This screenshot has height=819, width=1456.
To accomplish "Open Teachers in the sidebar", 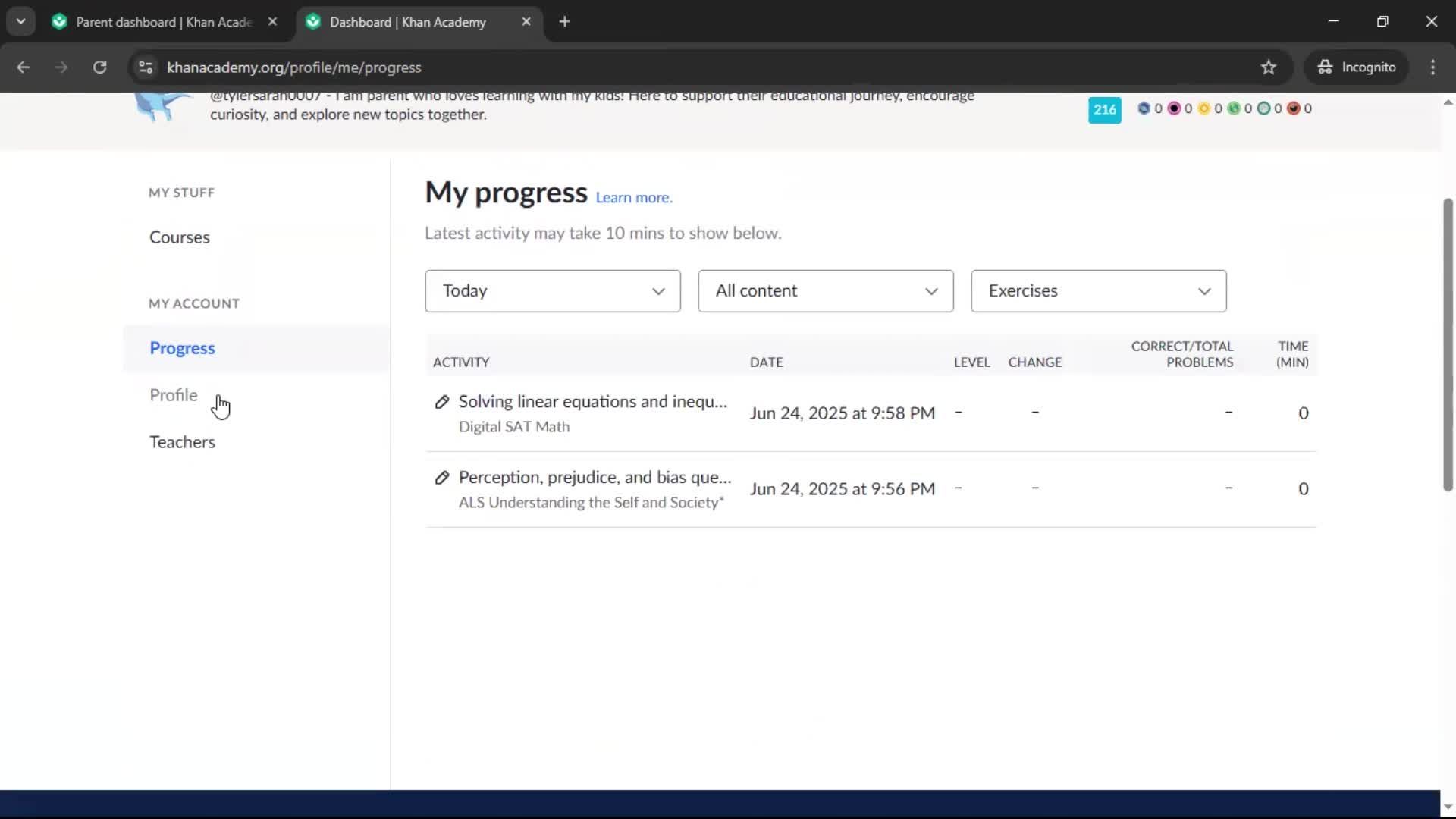I will coord(182,442).
